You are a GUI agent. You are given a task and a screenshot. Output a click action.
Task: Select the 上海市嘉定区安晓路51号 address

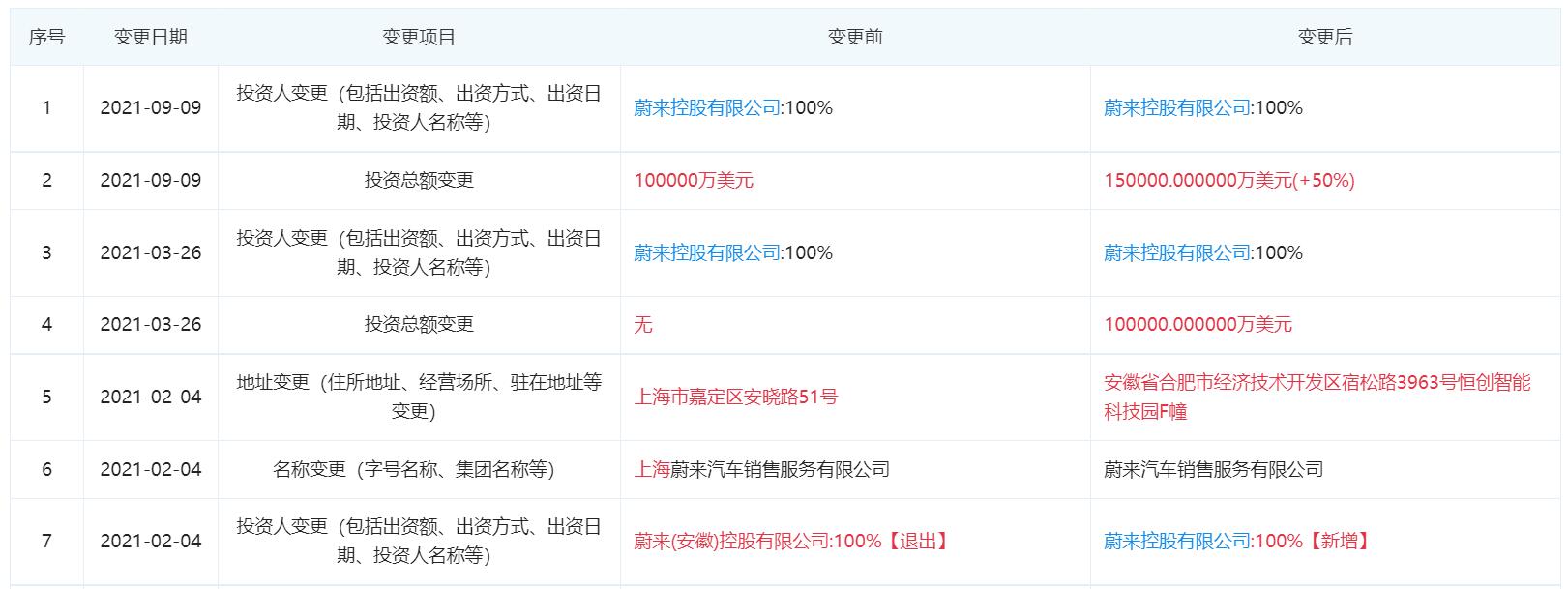[736, 398]
